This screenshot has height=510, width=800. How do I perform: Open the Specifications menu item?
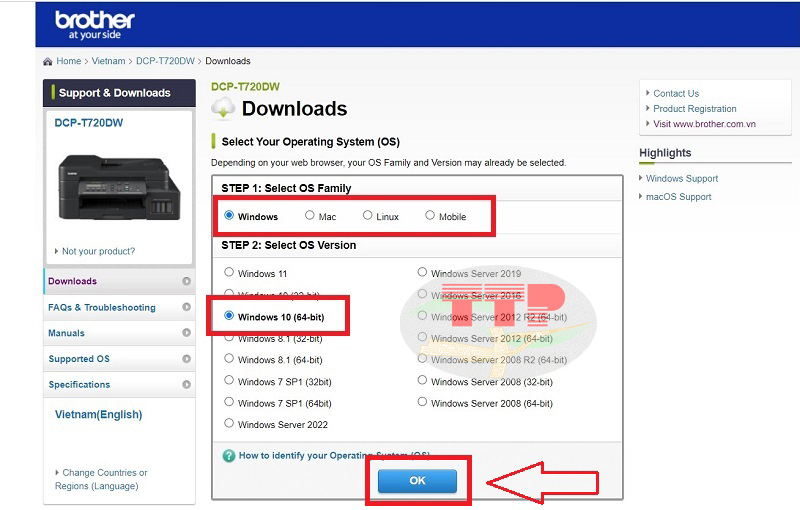click(119, 384)
